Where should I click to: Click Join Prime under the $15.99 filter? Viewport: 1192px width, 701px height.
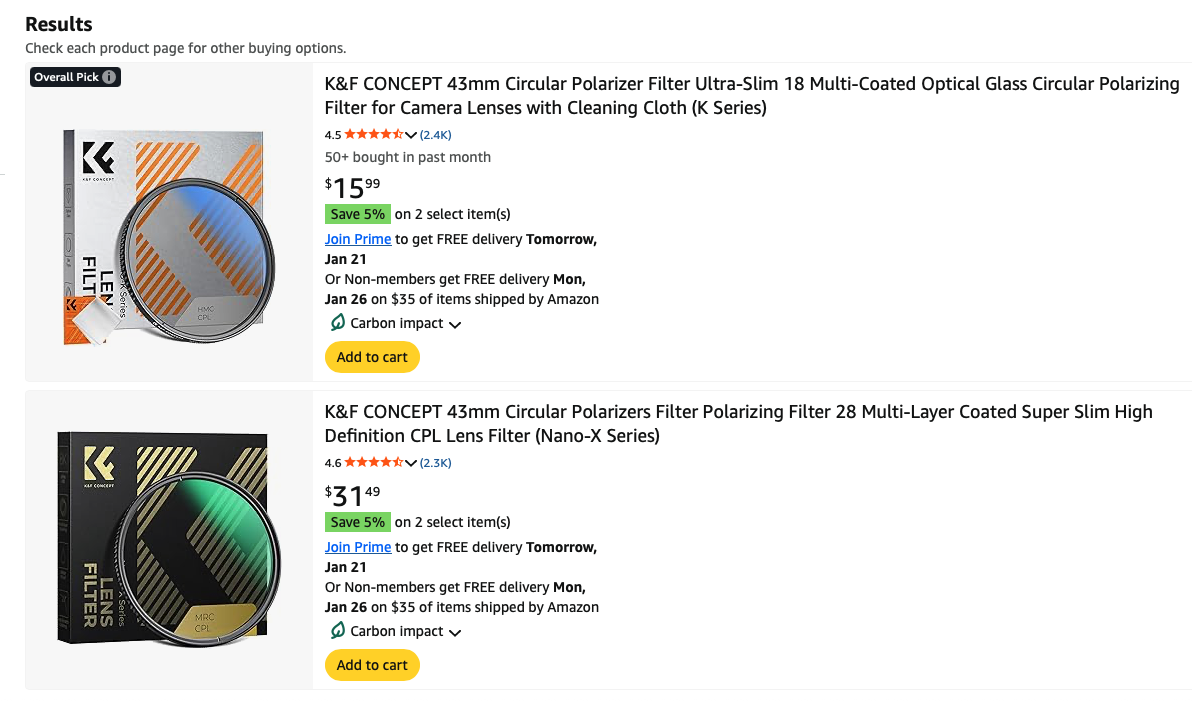[x=358, y=239]
